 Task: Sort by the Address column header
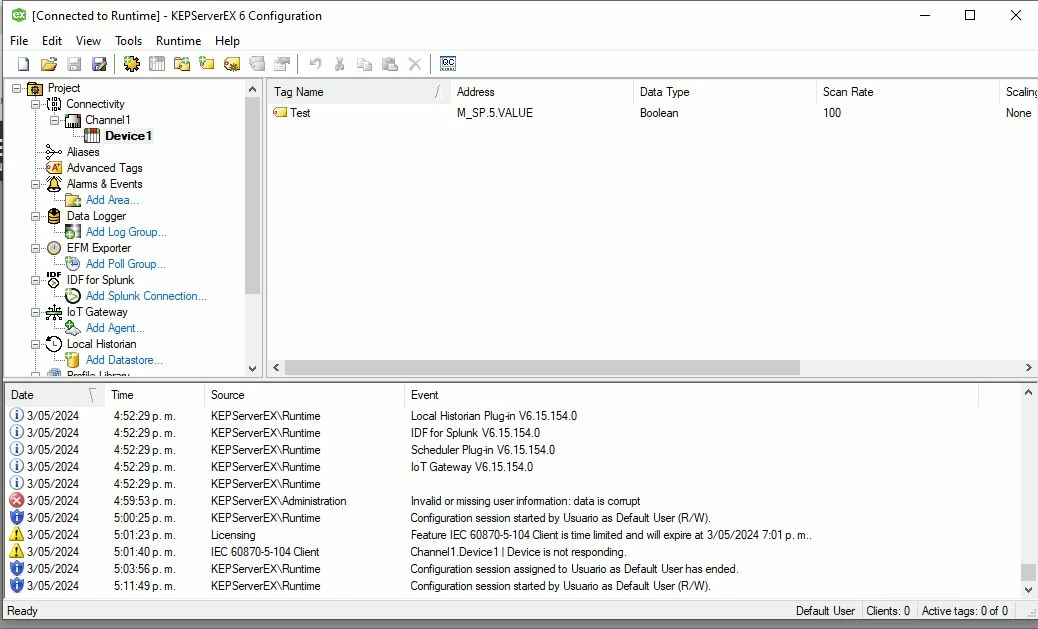[541, 92]
